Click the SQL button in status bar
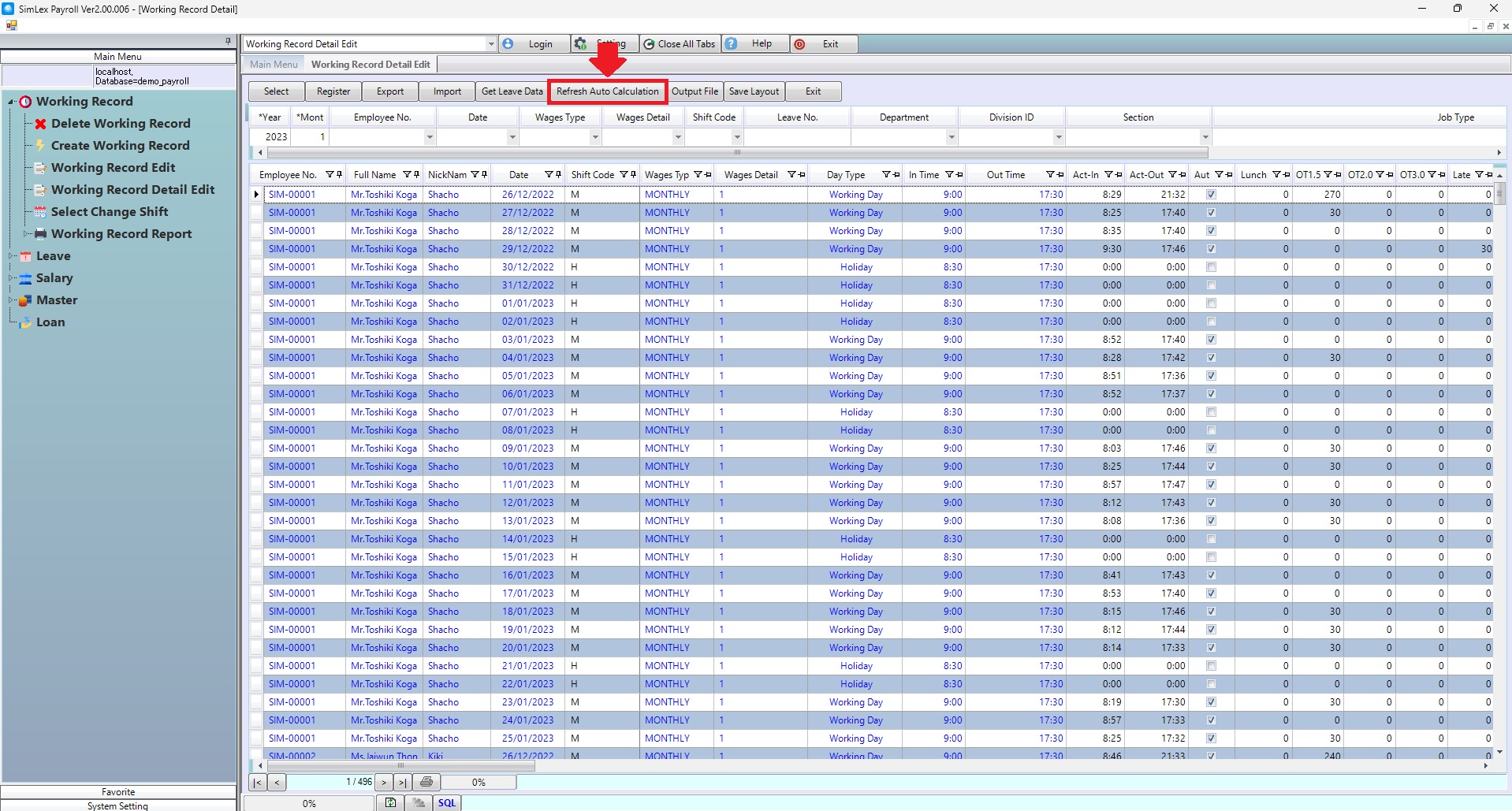1512x811 pixels. [x=447, y=802]
